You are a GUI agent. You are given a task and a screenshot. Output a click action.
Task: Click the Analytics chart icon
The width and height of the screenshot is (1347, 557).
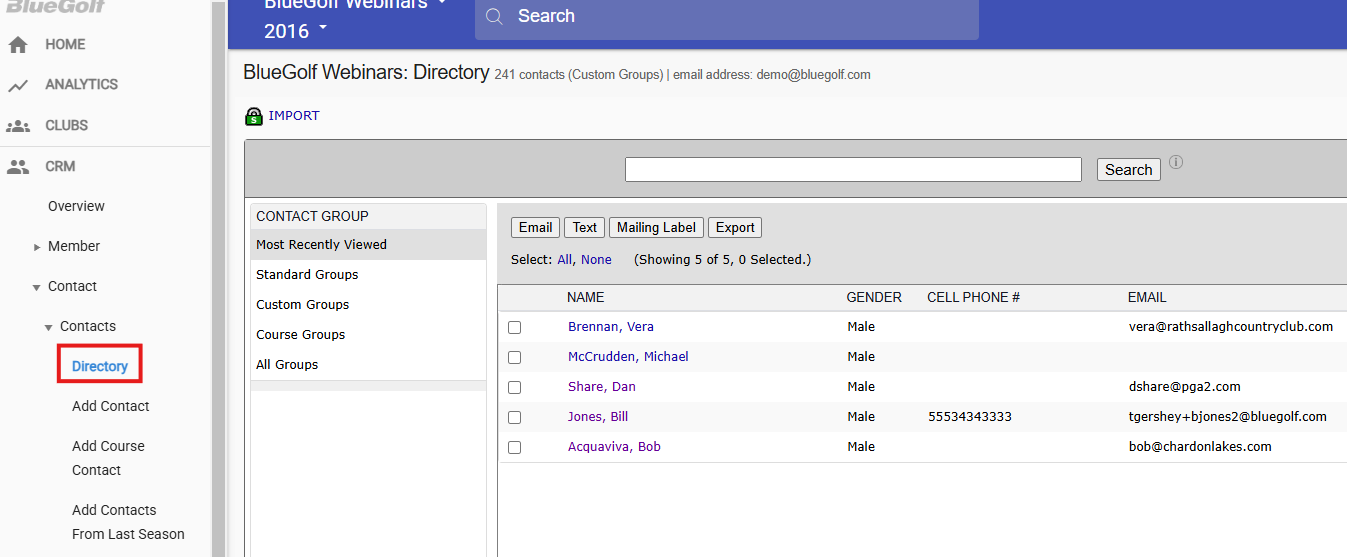pos(17,85)
